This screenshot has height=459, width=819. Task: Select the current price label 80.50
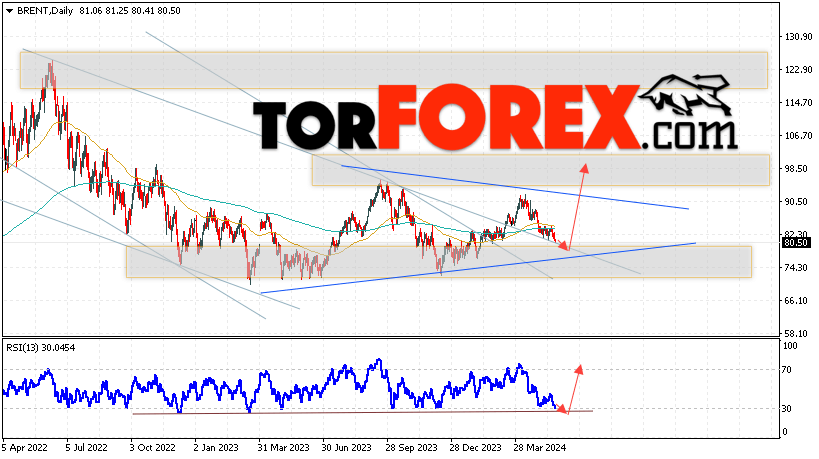(796, 243)
